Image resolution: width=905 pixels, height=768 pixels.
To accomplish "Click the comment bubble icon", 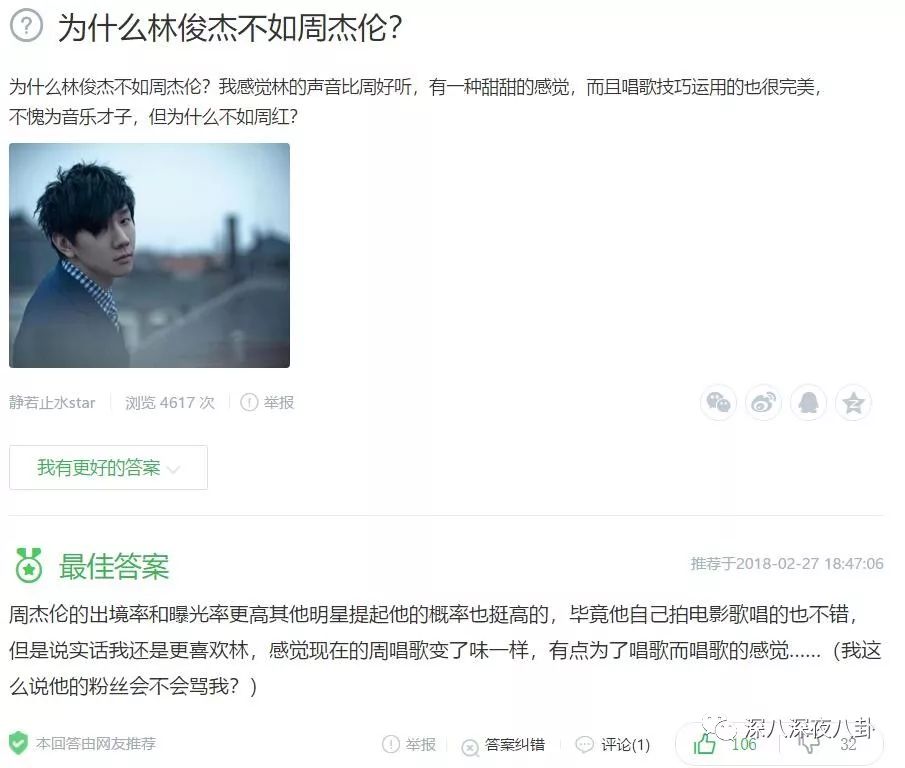I will click(585, 744).
